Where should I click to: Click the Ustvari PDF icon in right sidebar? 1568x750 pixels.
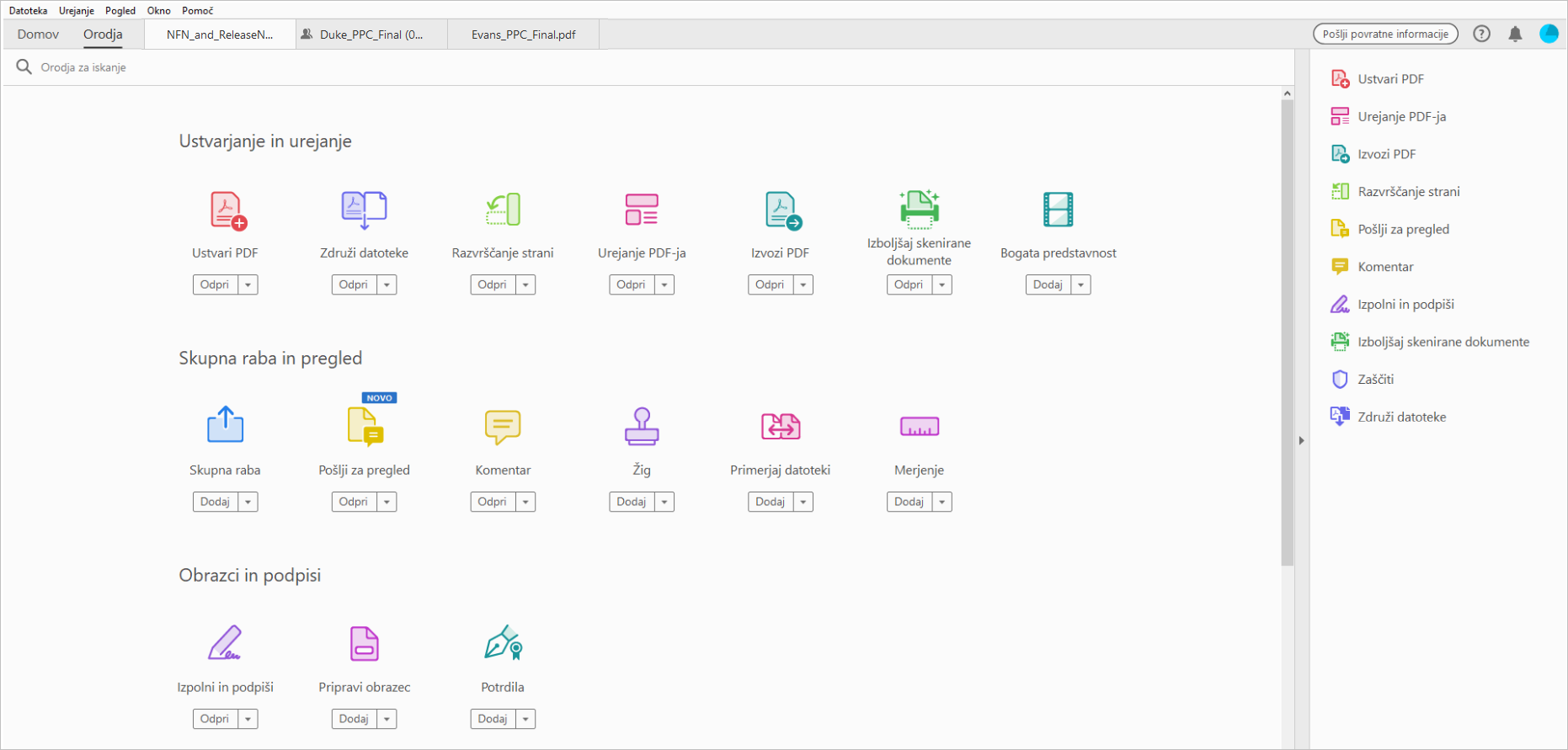tap(1340, 79)
